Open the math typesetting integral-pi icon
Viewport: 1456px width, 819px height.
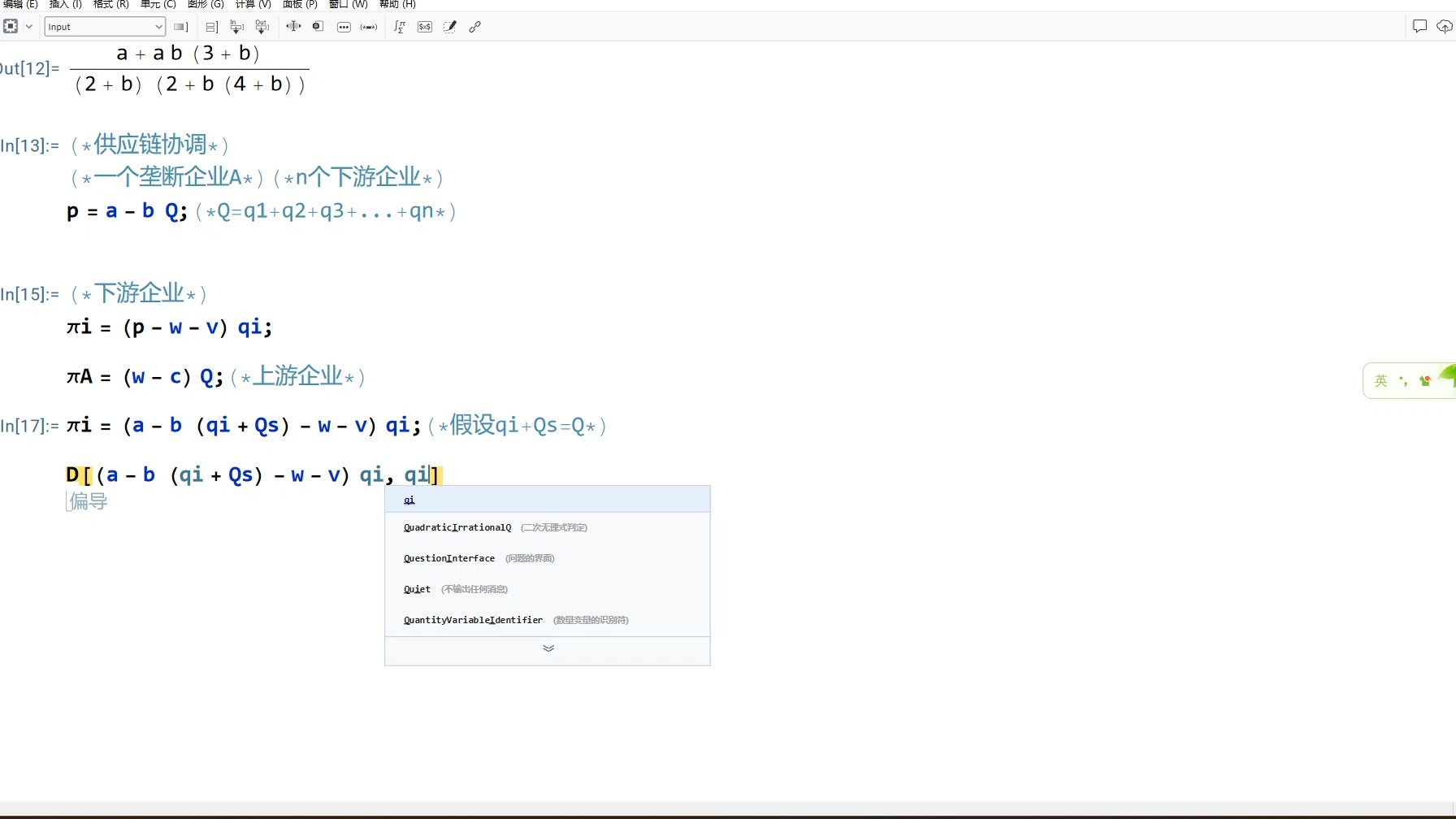point(400,27)
